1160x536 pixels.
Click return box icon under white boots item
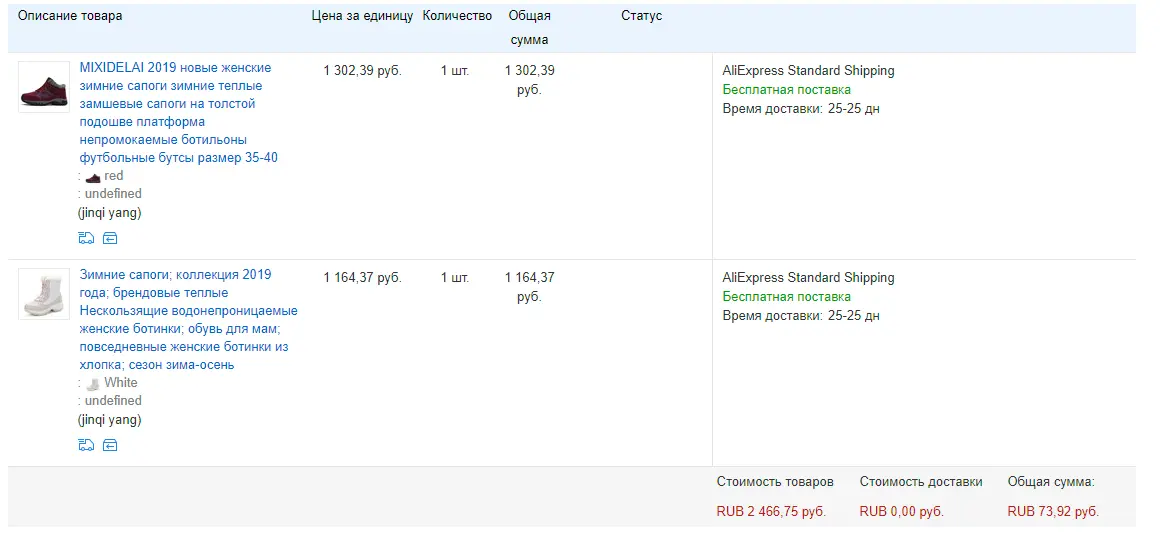(109, 445)
